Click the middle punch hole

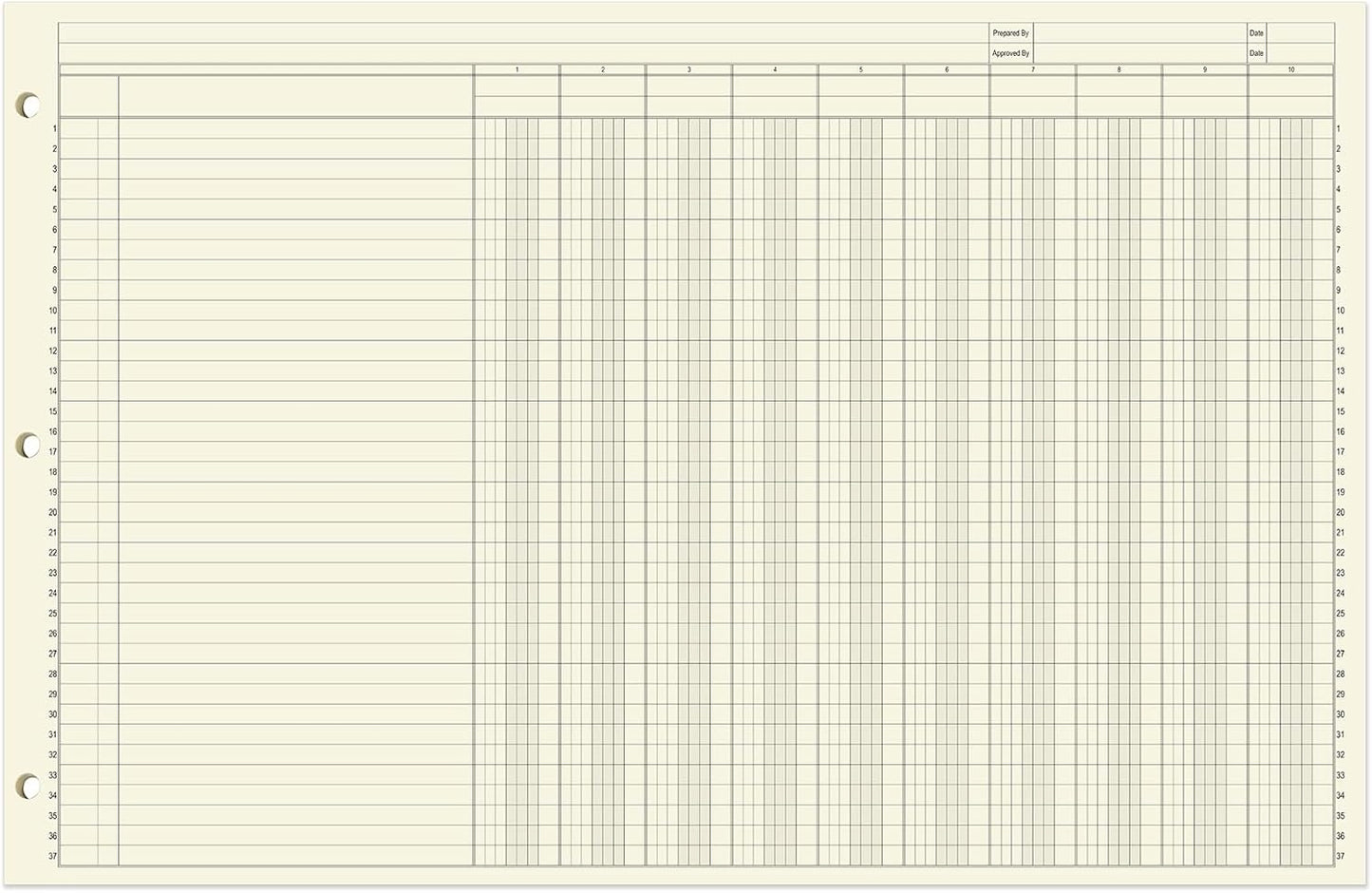28,446
